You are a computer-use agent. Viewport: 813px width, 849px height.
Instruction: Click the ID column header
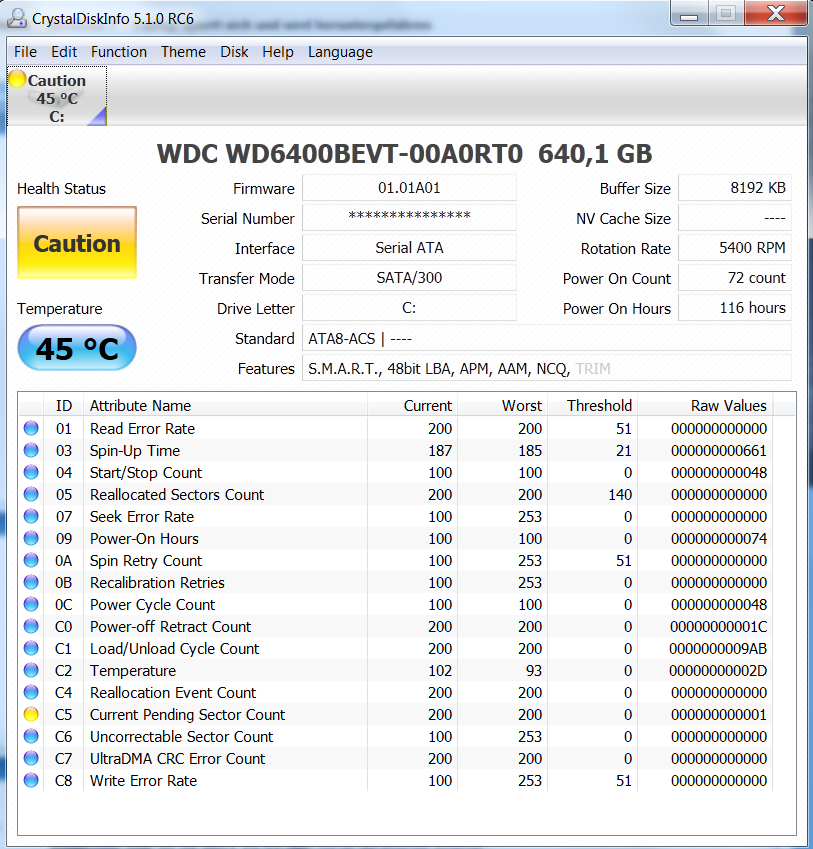pos(64,406)
